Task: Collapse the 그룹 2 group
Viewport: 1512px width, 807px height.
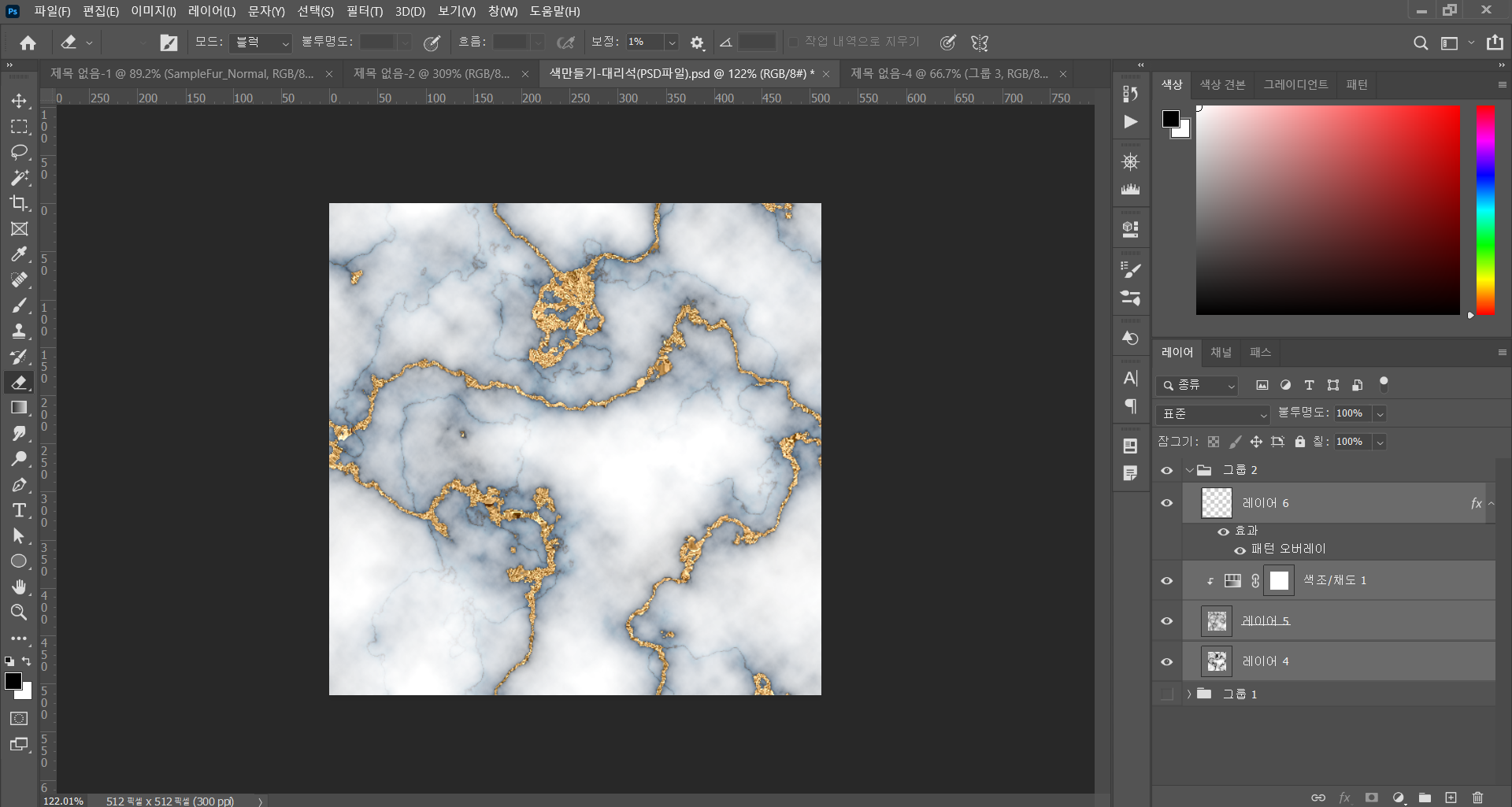Action: click(x=1189, y=471)
